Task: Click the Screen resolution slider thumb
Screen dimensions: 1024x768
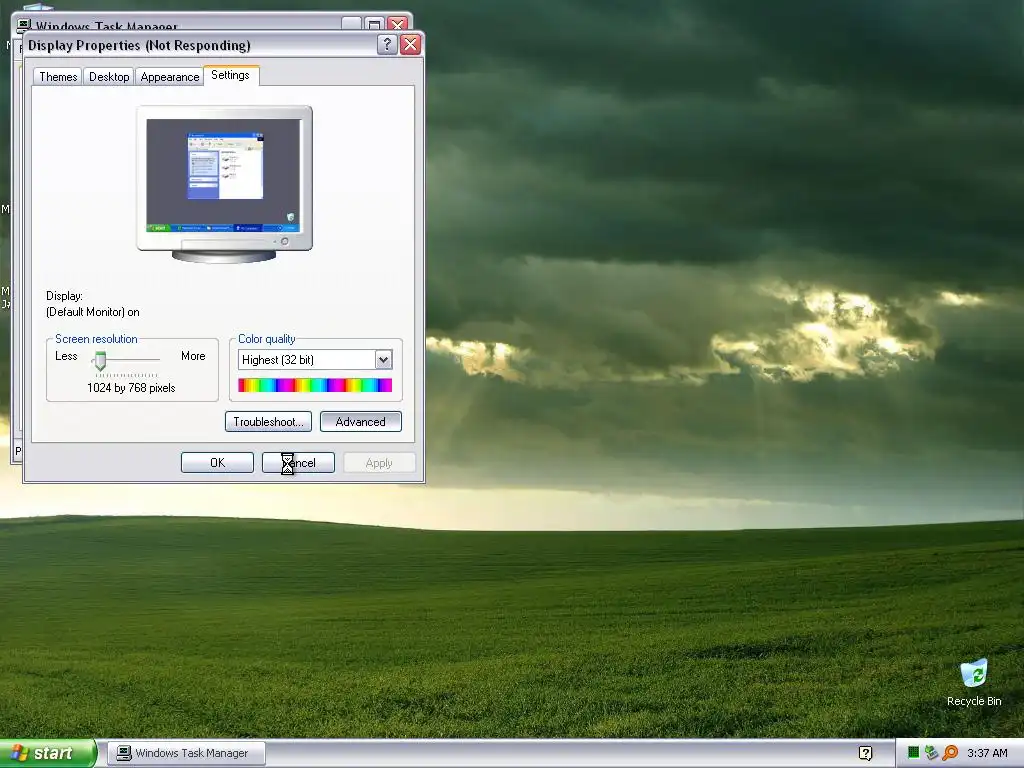Action: click(x=100, y=360)
